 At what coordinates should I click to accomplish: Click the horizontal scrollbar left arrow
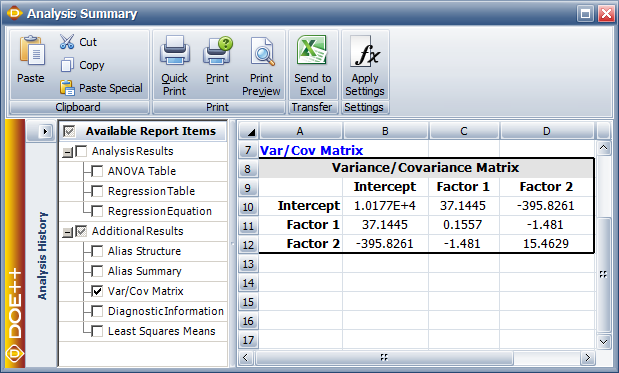tap(246, 358)
